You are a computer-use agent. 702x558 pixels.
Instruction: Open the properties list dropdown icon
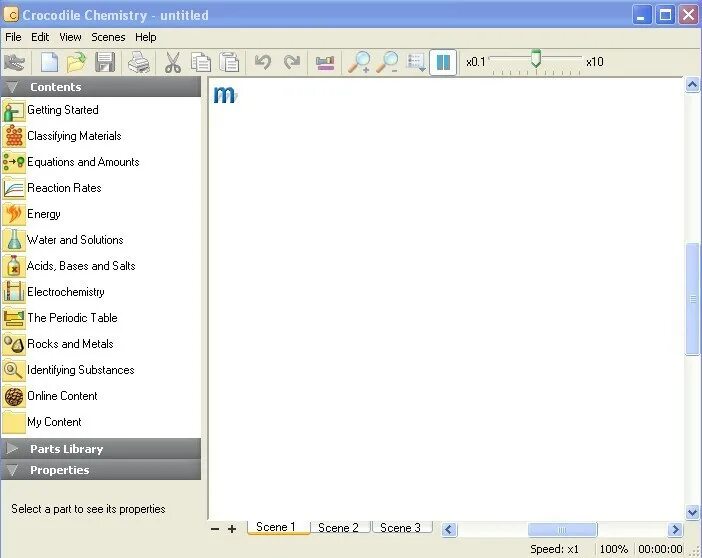416,63
